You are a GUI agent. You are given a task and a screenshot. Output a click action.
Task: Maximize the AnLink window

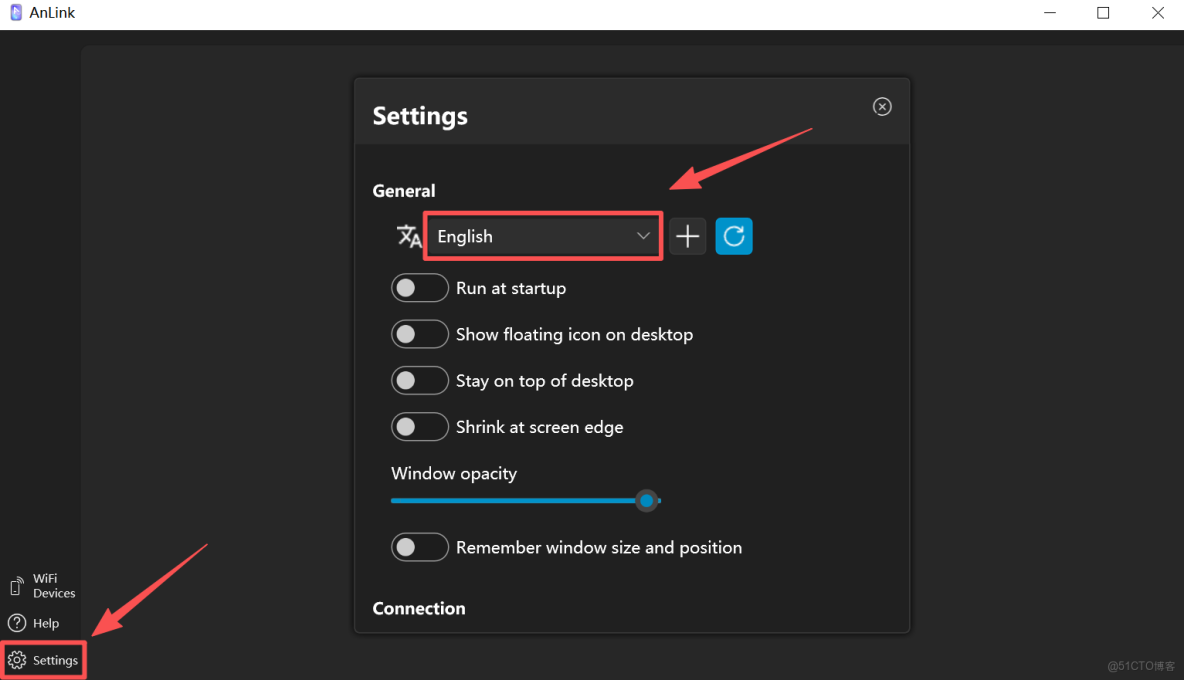pos(1103,13)
